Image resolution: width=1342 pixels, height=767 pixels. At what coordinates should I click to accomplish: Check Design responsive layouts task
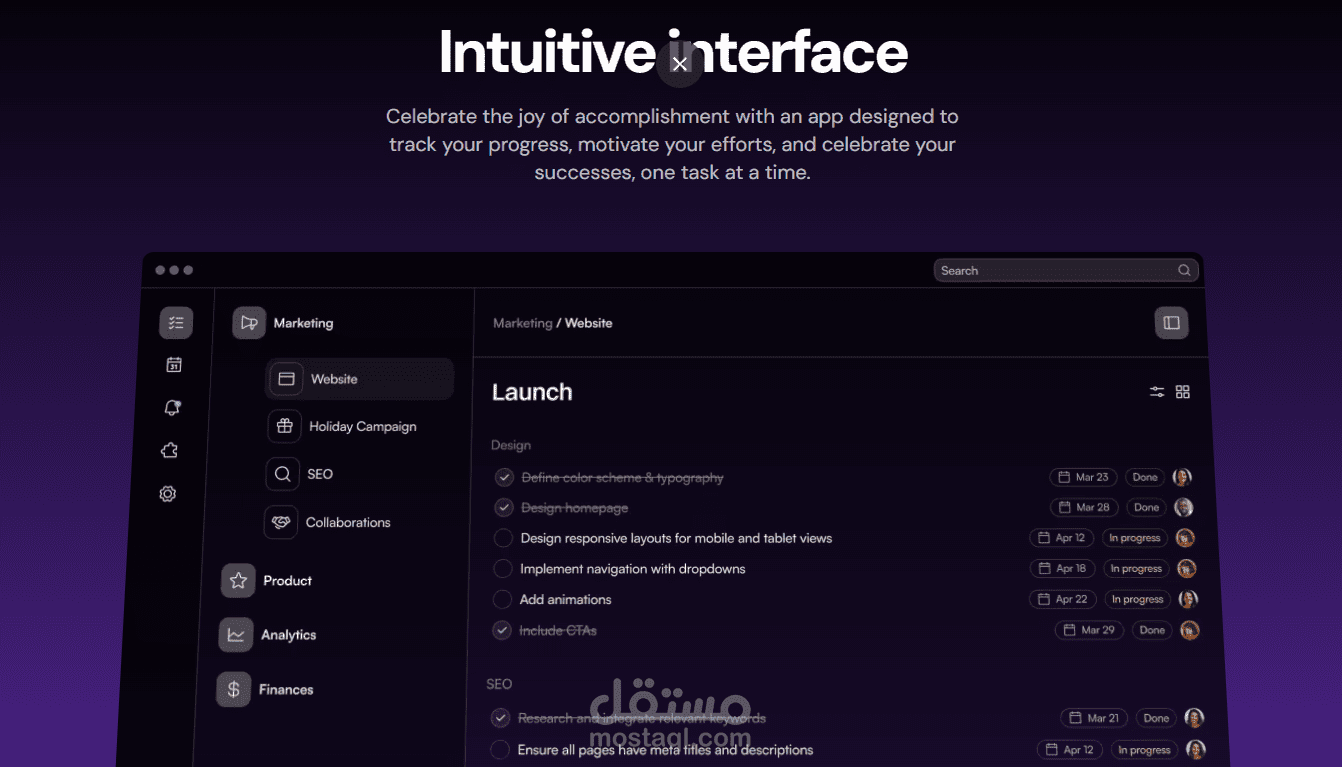[x=503, y=538]
